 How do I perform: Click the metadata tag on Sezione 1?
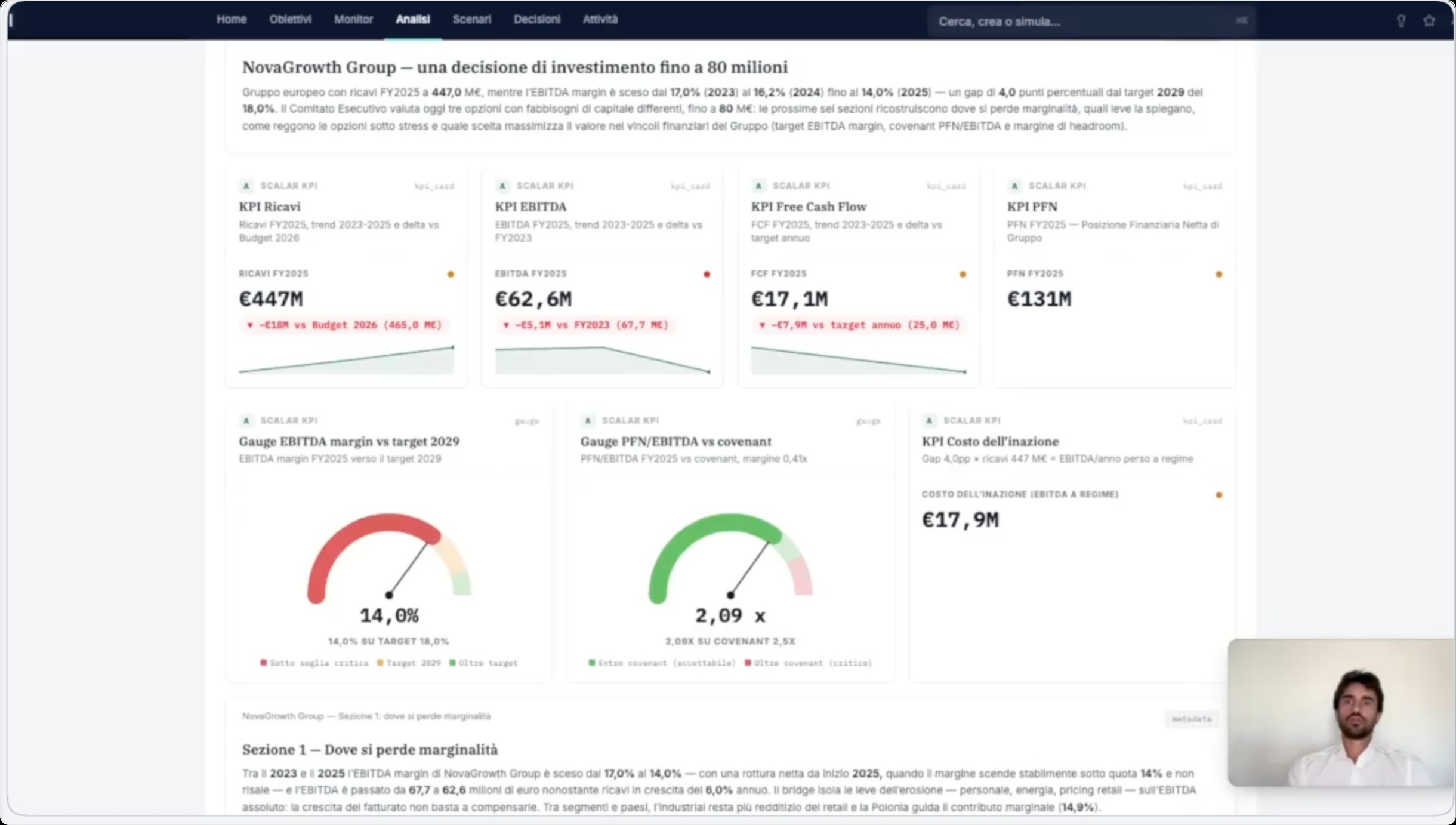click(1191, 719)
